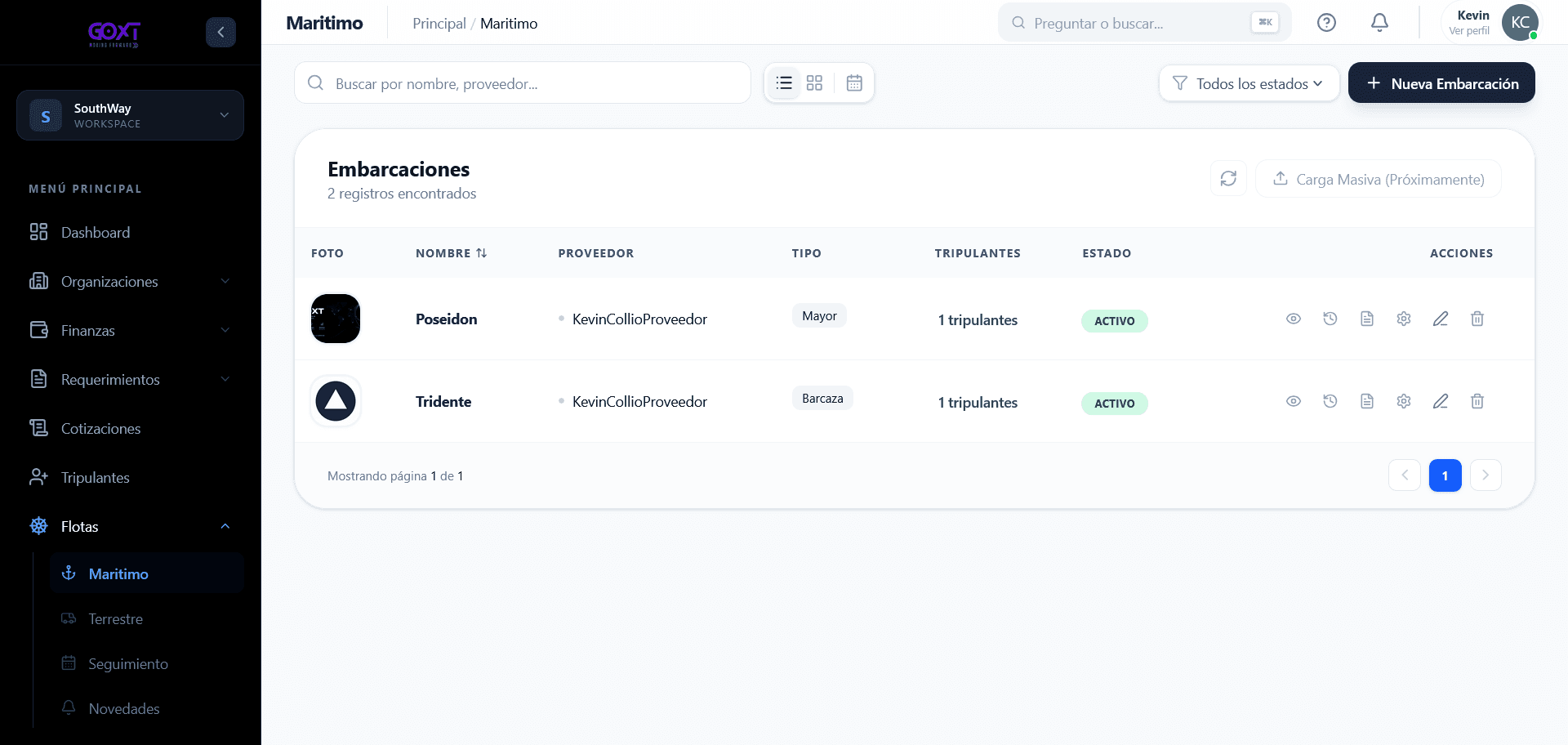This screenshot has height=745, width=1568.
Task: Edit Poseidon with pencil icon
Action: coord(1441,319)
